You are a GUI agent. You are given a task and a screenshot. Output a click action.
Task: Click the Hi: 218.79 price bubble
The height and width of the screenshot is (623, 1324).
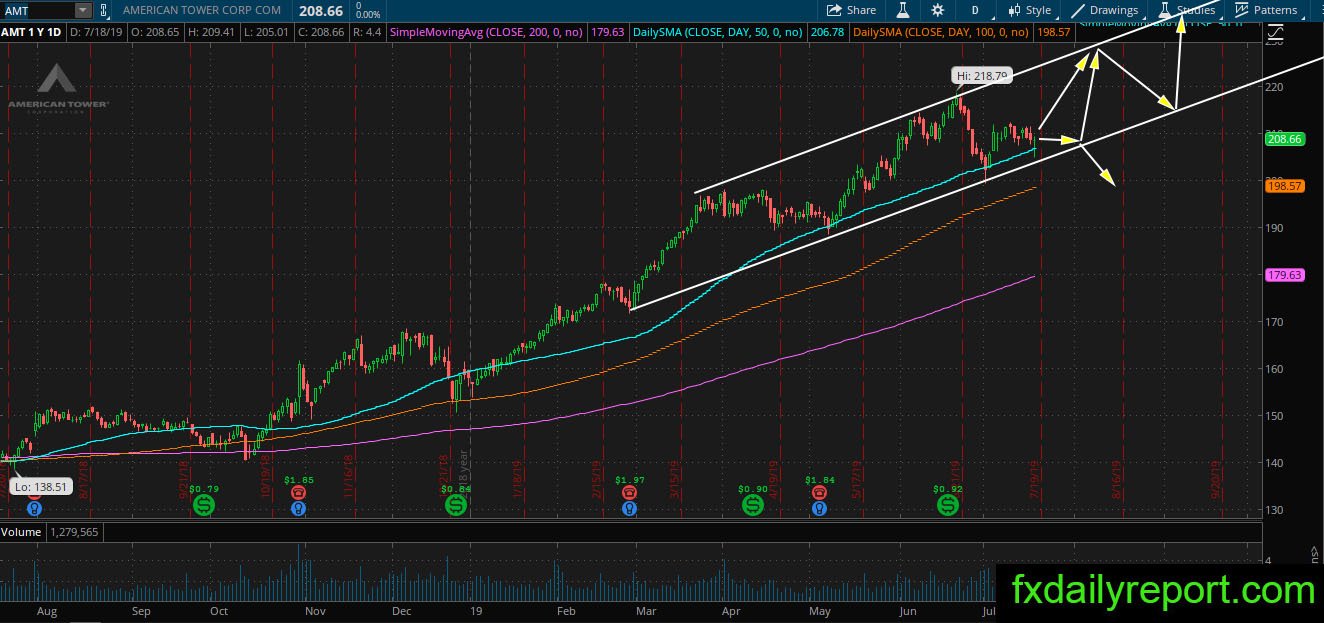pyautogui.click(x=982, y=75)
